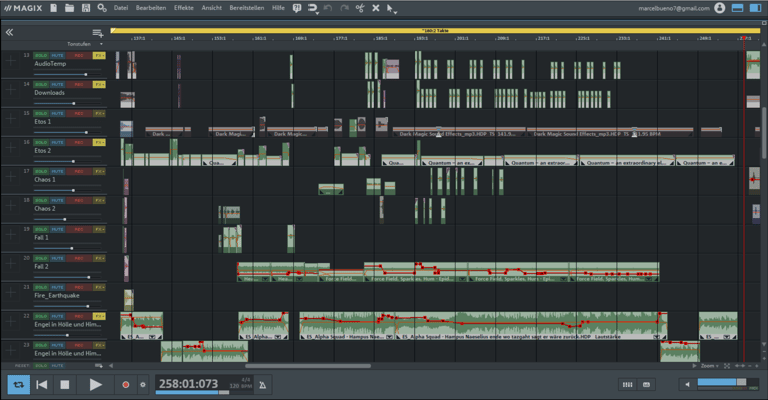
Task: Select the Fall 2 track name
Action: (41, 266)
